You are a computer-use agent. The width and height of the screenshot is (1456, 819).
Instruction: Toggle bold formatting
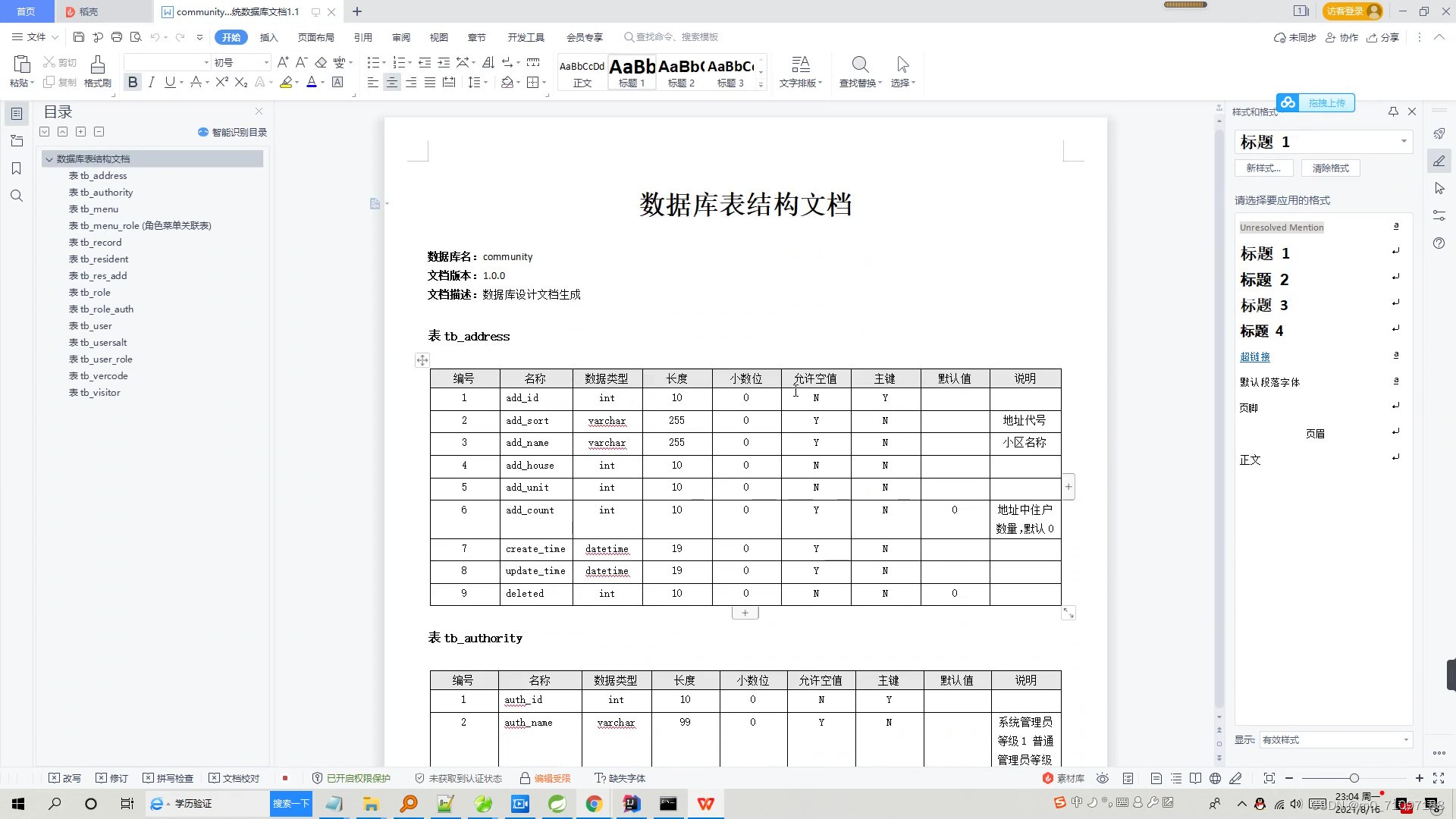point(133,82)
